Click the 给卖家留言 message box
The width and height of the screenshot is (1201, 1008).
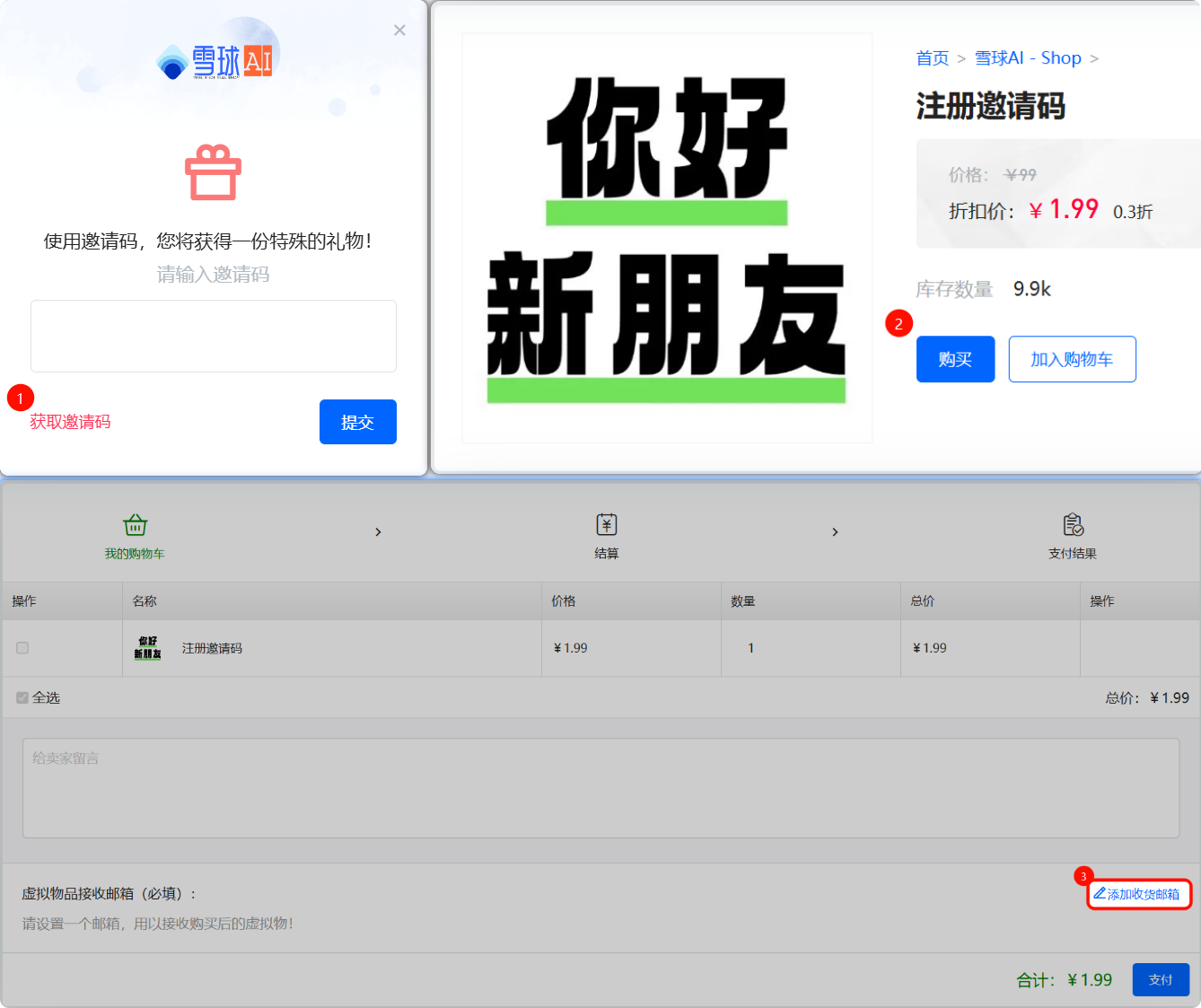(x=600, y=788)
